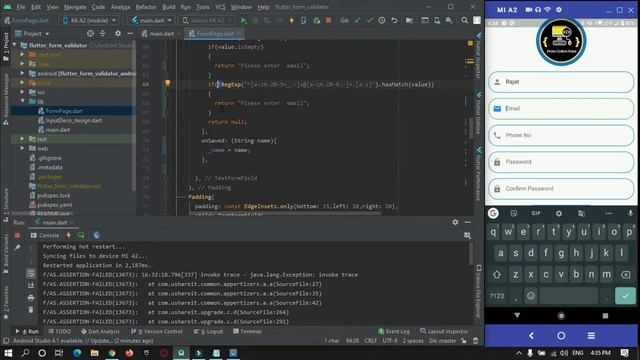Open the Logcat tool window

[209, 331]
